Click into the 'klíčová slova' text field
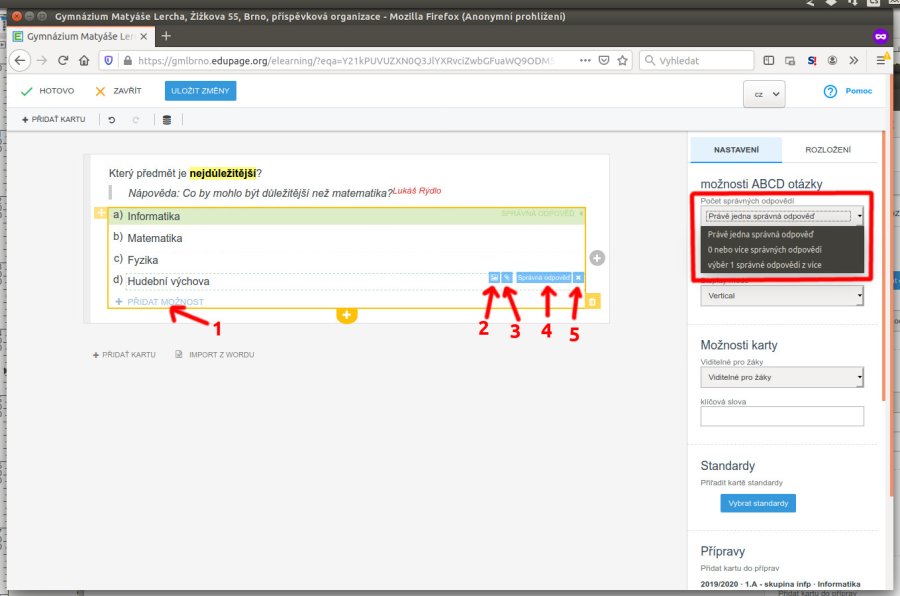 (x=782, y=416)
